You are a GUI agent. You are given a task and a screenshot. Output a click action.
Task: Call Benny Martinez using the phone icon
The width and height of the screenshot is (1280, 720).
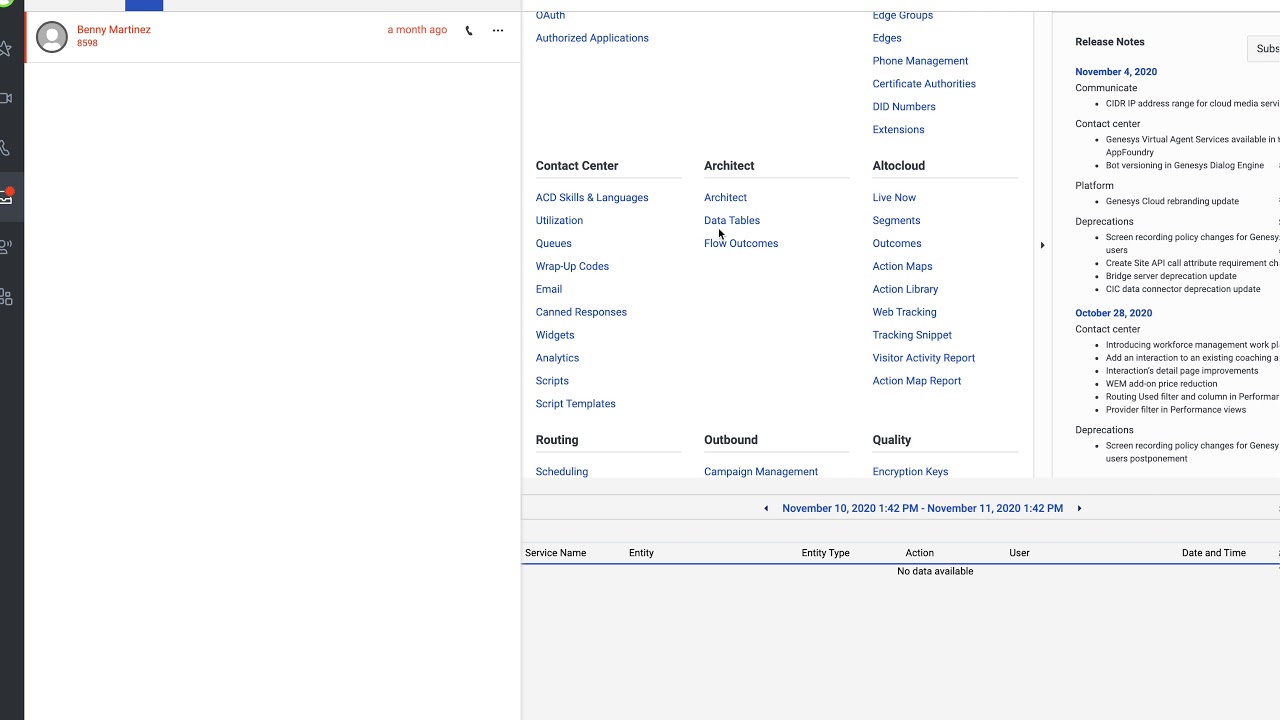[x=469, y=30]
